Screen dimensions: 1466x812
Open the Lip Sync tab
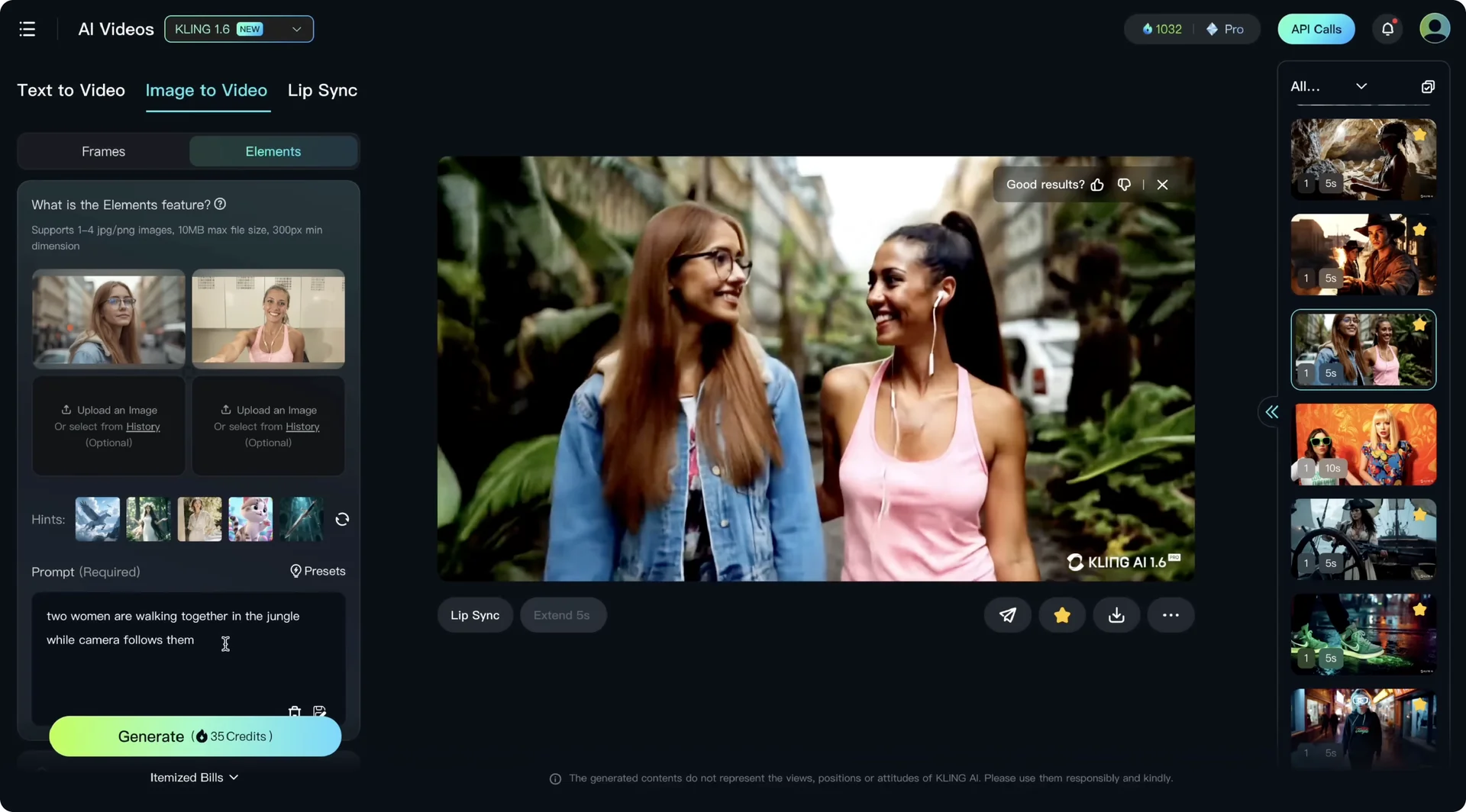tap(322, 90)
